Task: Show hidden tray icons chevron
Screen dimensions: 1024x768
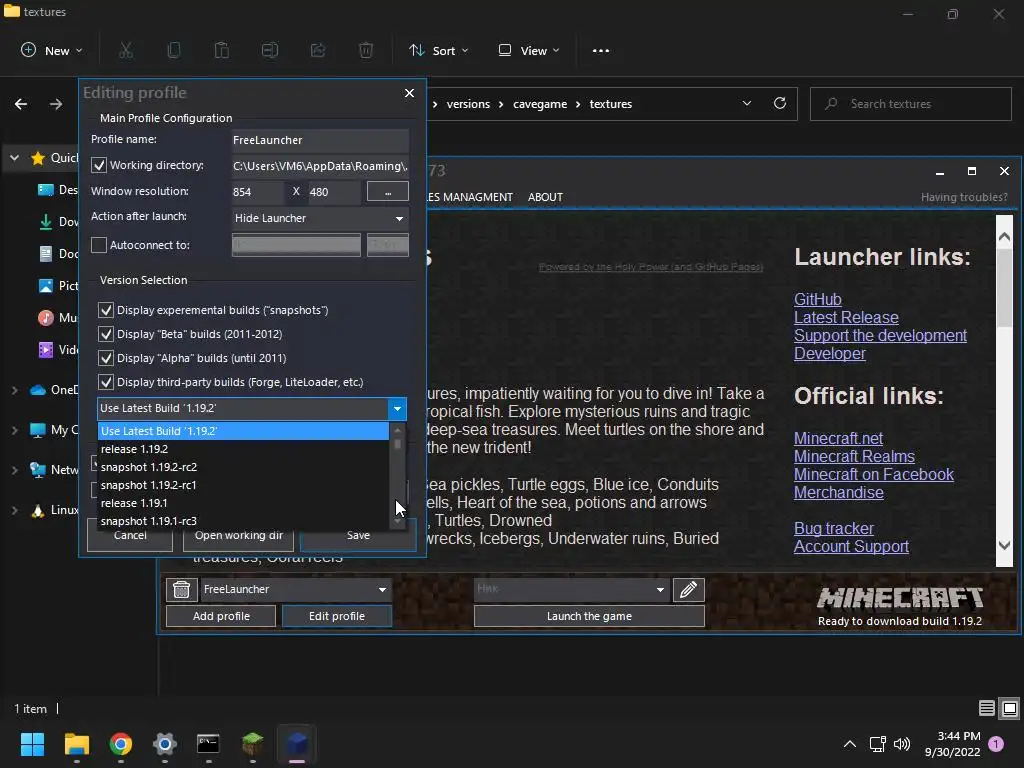Action: [850, 744]
